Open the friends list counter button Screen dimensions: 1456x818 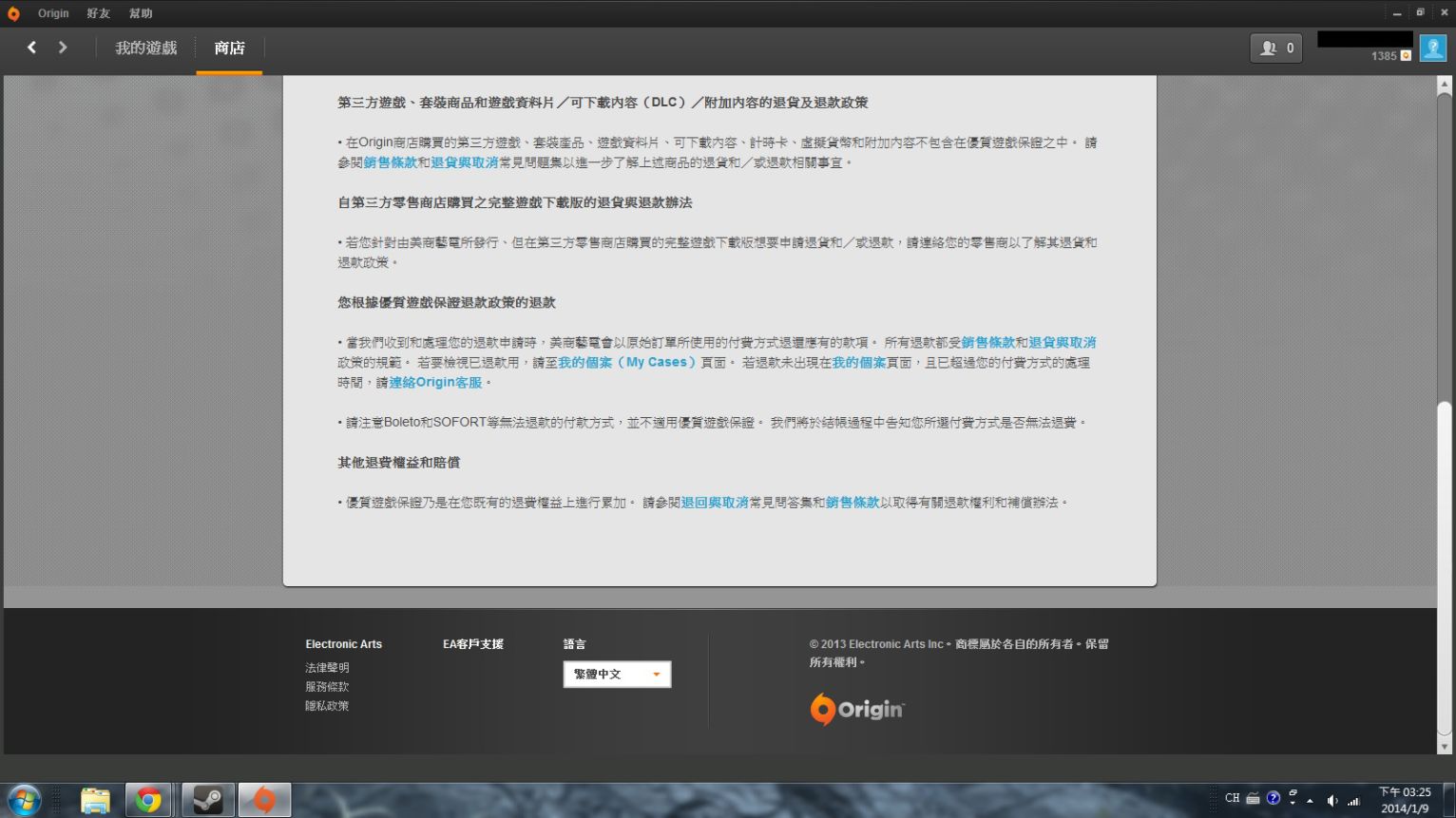point(1275,48)
